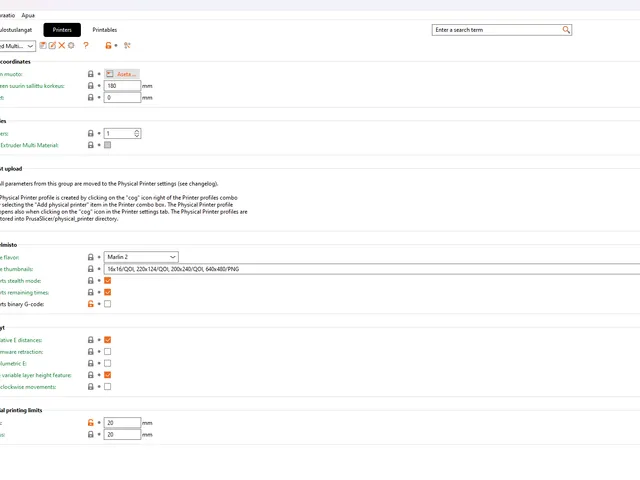This screenshot has height=480, width=640.
Task: Click lock icon beside the Aseta button
Action: (91, 74)
